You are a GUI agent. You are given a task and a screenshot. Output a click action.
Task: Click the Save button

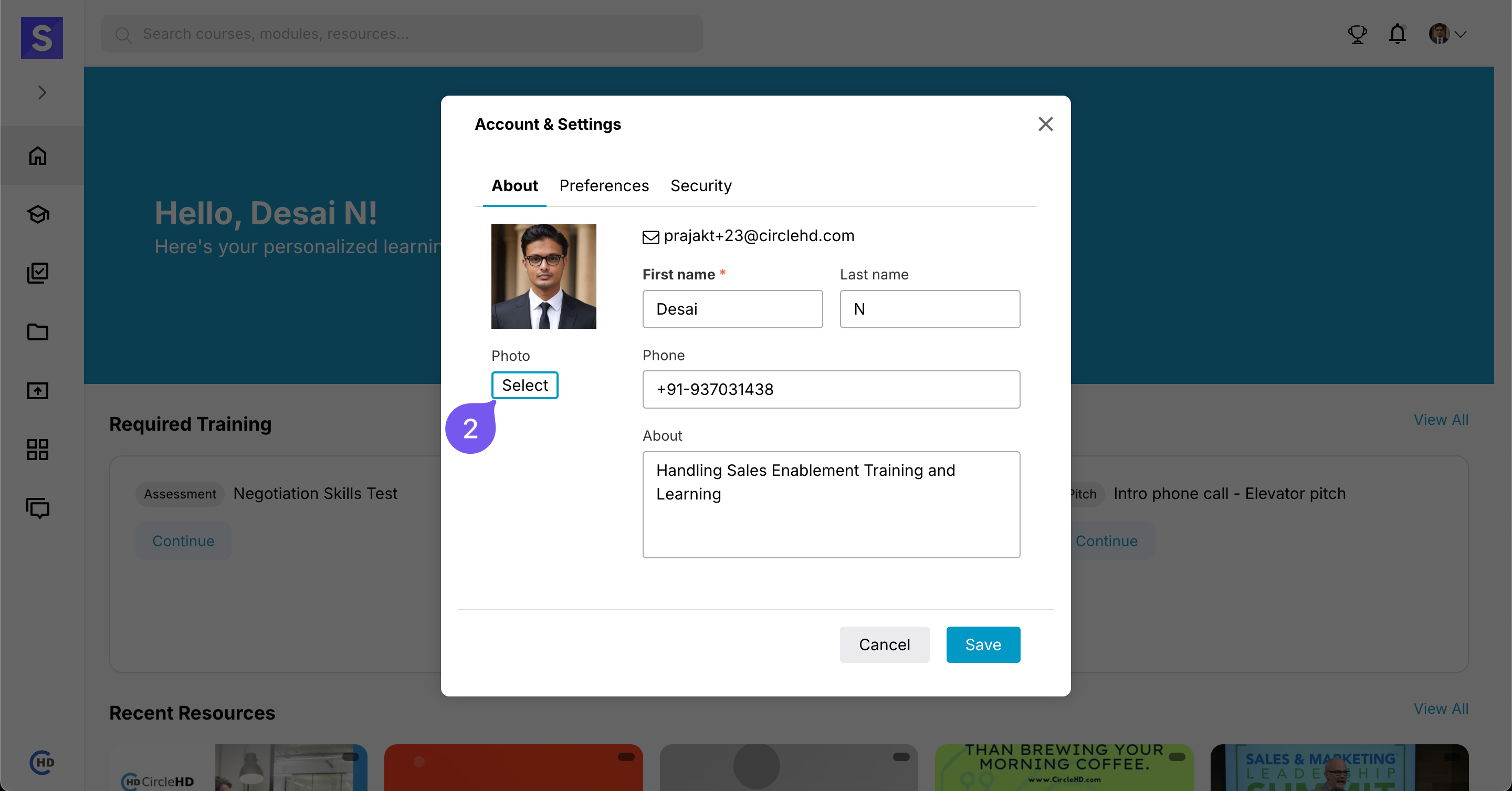983,644
